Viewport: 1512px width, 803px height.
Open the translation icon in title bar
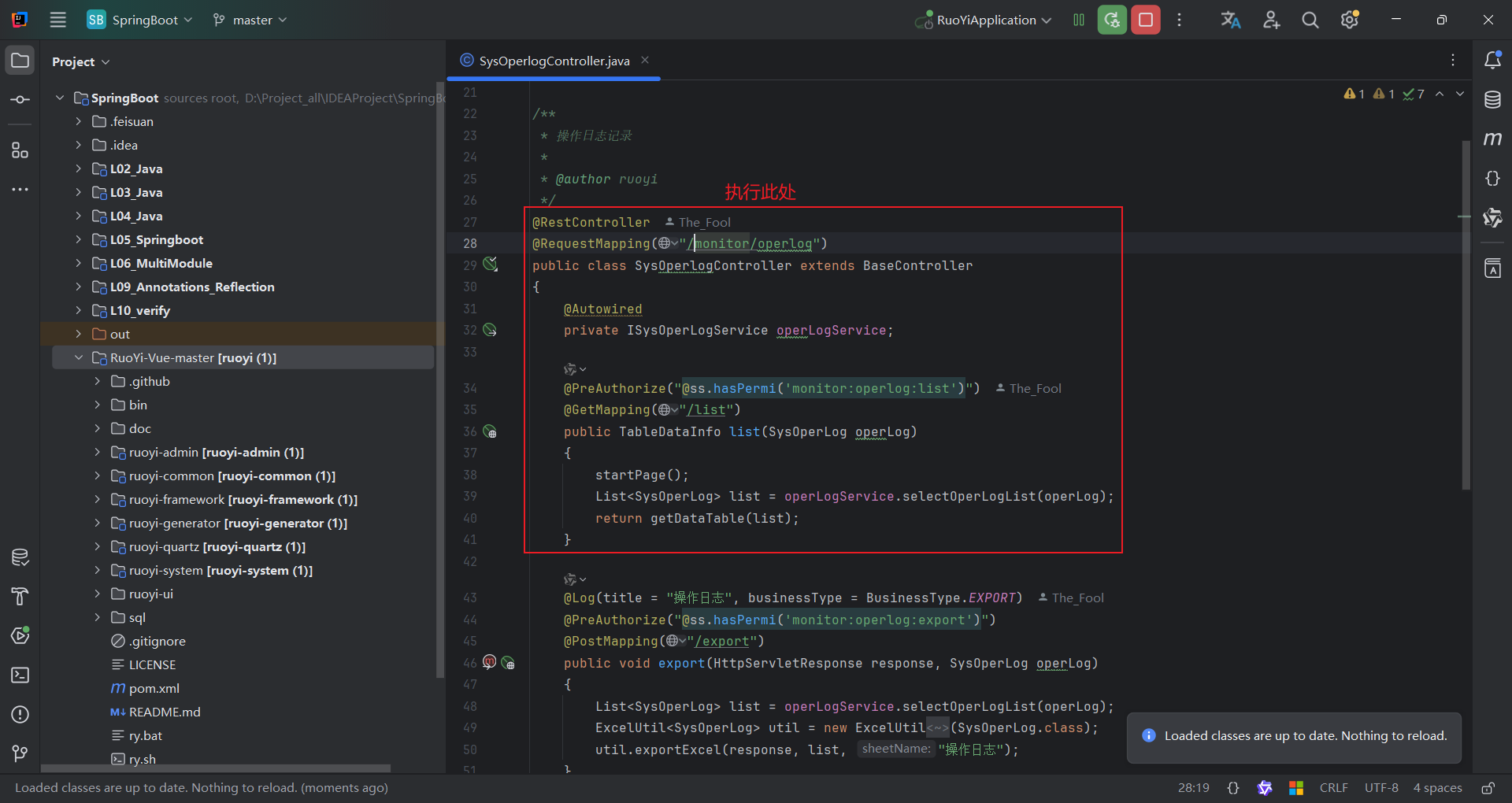coord(1231,20)
